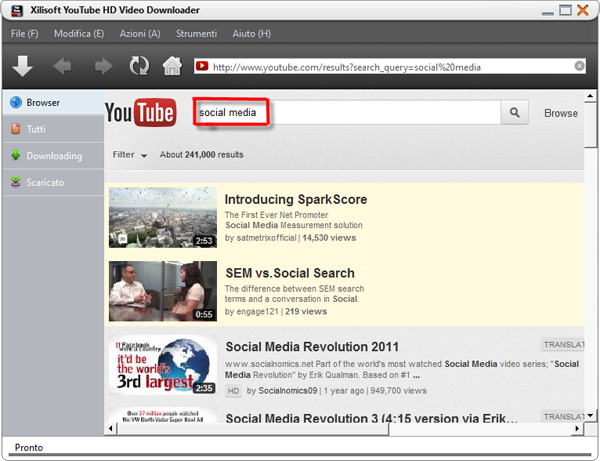This screenshot has height=461, width=600.
Task: Open the satmetrixofficial channel link
Action: click(x=266, y=238)
